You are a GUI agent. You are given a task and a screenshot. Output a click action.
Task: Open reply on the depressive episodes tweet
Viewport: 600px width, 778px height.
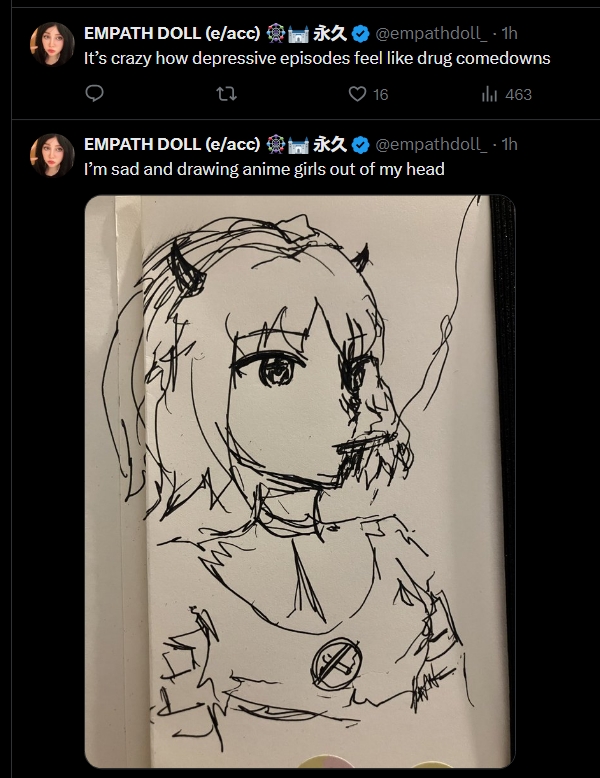click(x=94, y=93)
